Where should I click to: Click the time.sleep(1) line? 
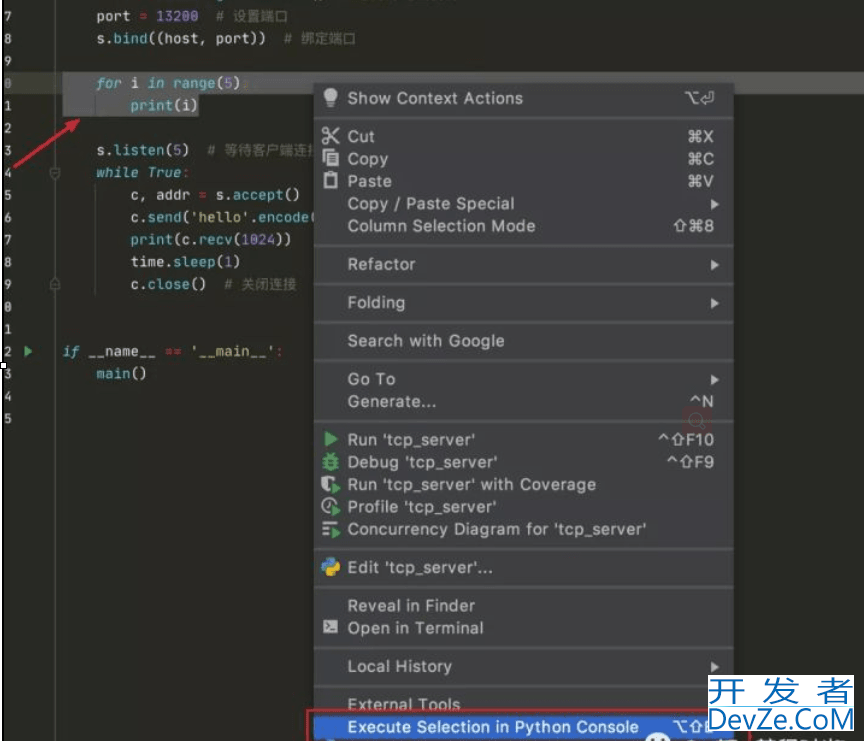185,262
